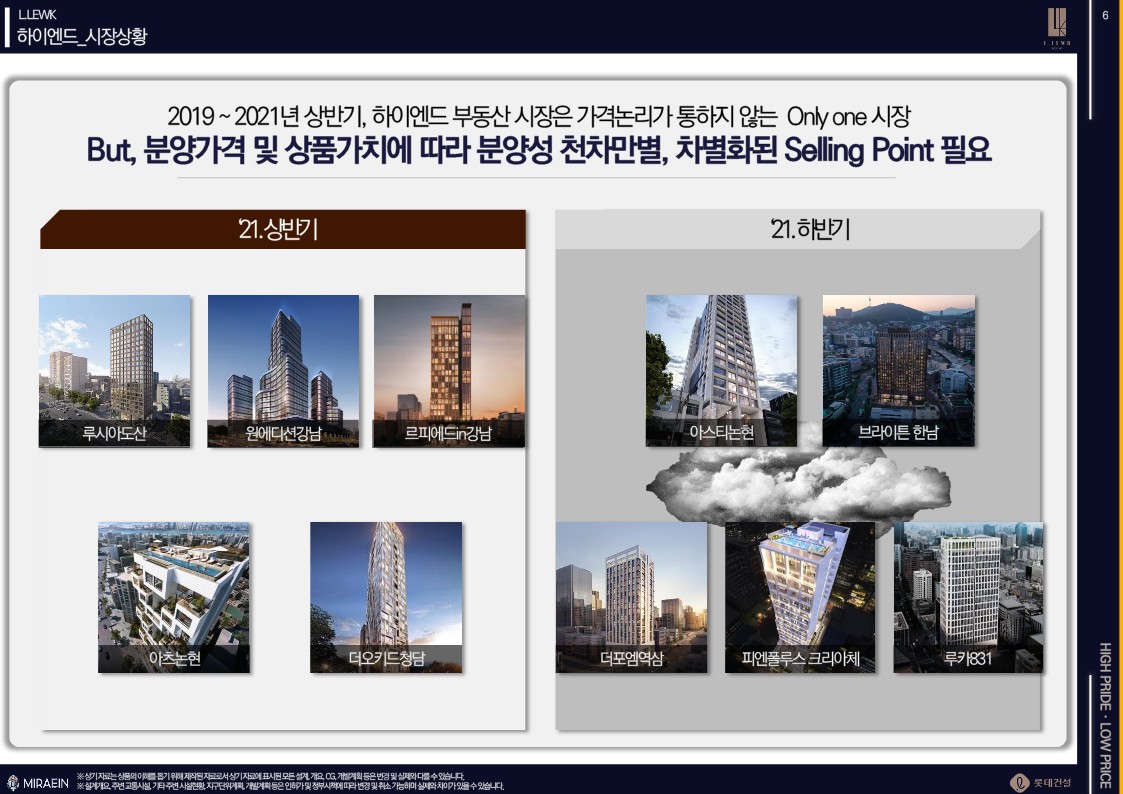The height and width of the screenshot is (794, 1123).
Task: Click the 브라이튼 한남 night view image
Action: coord(898,370)
